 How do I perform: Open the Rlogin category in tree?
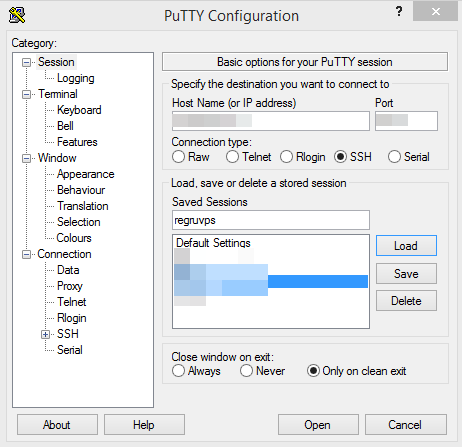tap(72, 318)
